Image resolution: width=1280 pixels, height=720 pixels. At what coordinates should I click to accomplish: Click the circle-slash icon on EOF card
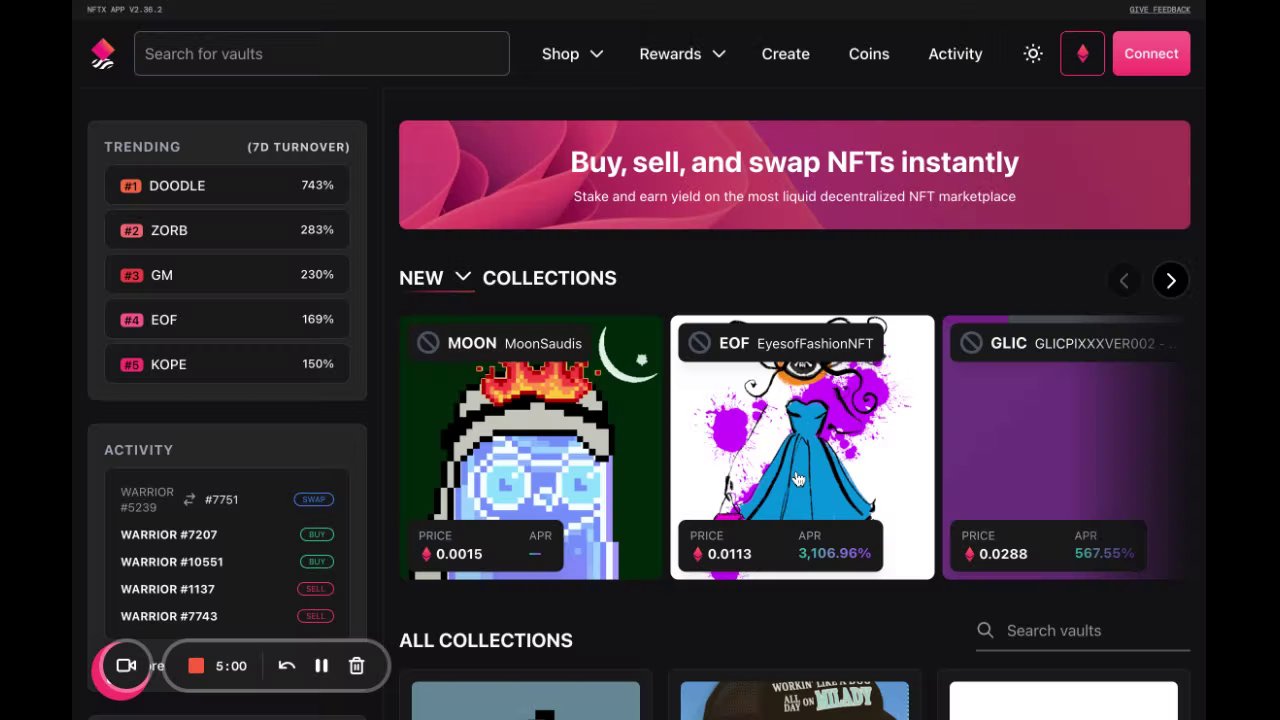(x=700, y=343)
